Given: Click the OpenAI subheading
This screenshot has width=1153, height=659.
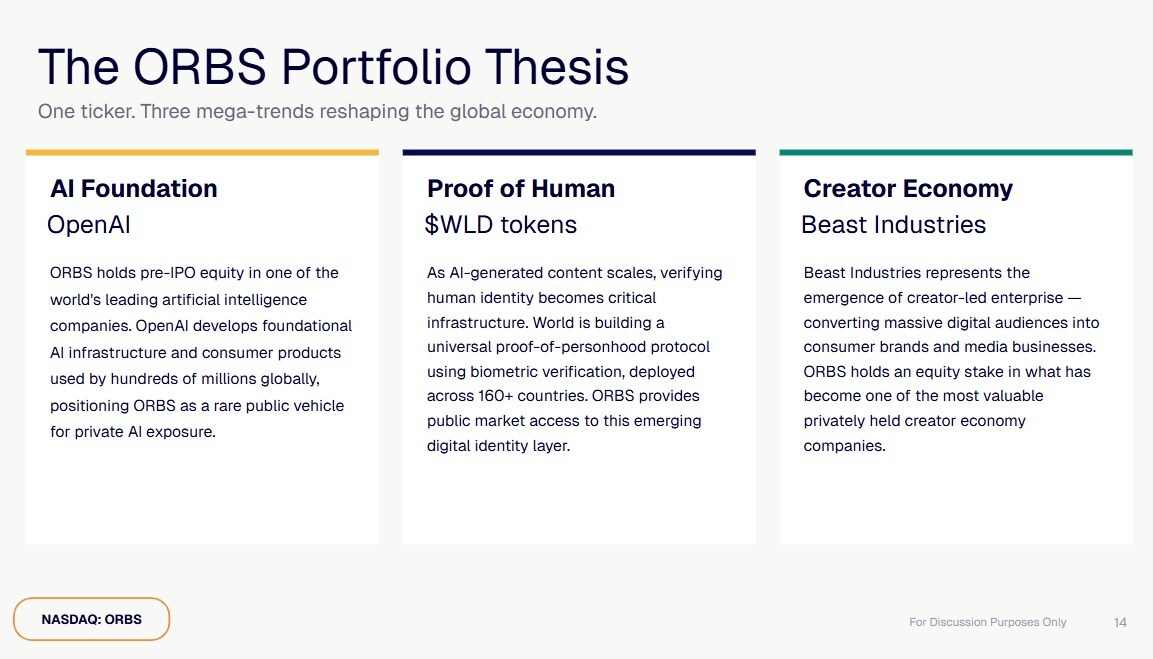Looking at the screenshot, I should 89,225.
